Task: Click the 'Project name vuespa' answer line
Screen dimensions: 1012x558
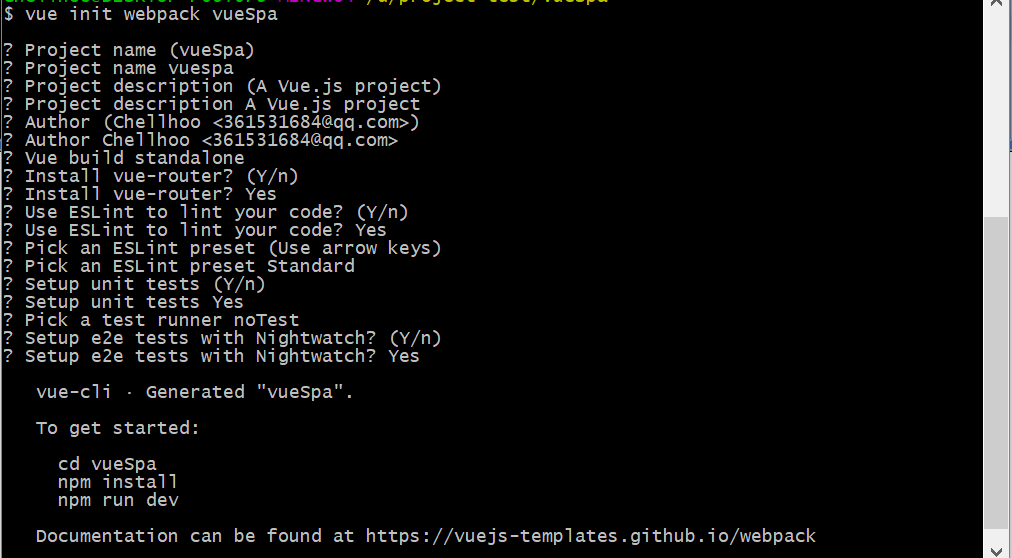Action: [129, 68]
